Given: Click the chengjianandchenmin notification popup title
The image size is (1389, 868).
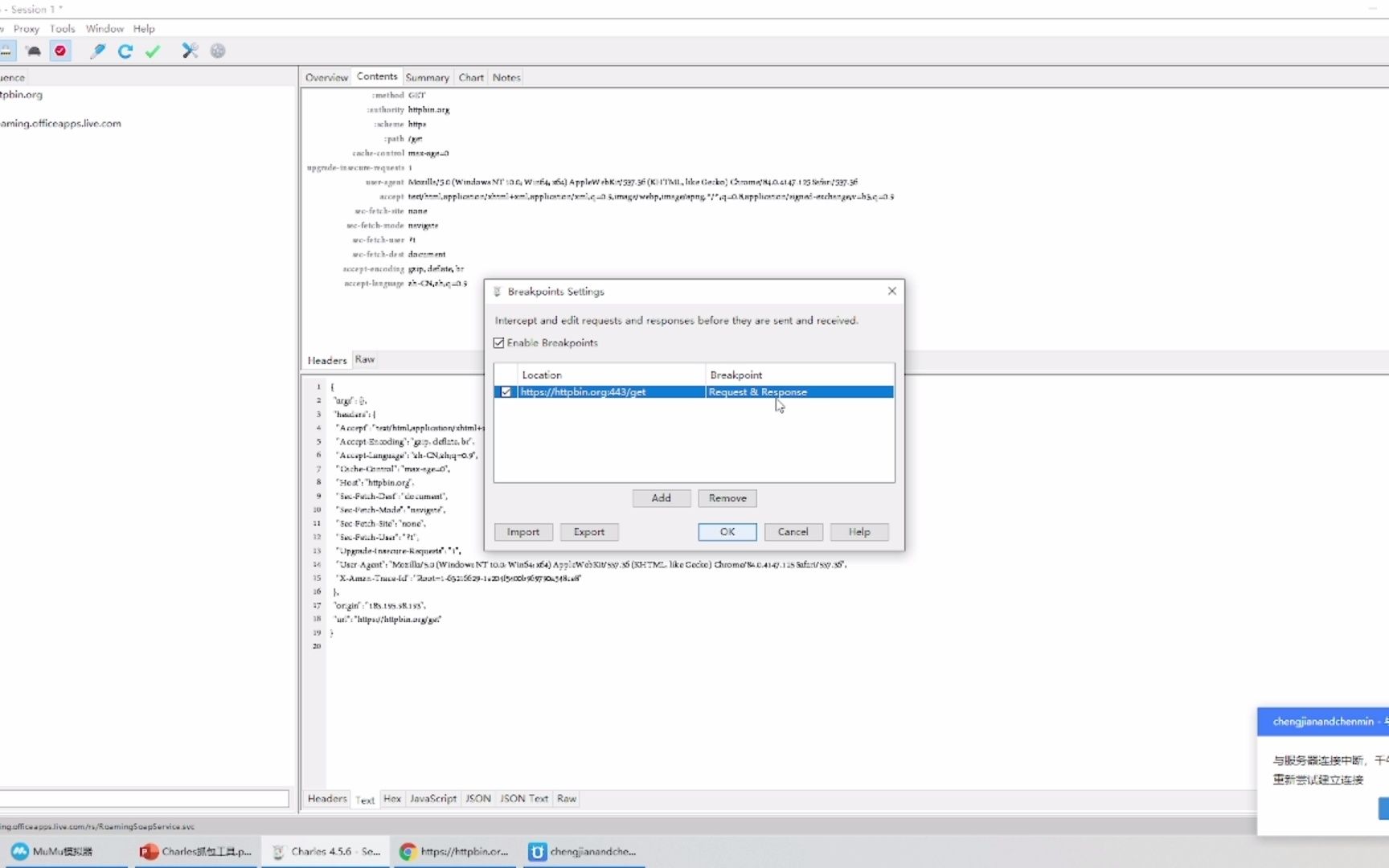Looking at the screenshot, I should click(x=1323, y=722).
